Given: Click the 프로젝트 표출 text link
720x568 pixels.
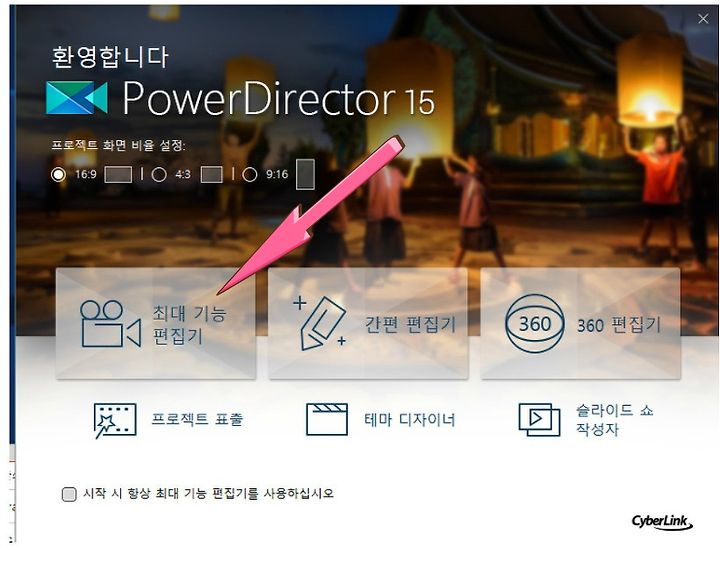Looking at the screenshot, I should tap(197, 419).
